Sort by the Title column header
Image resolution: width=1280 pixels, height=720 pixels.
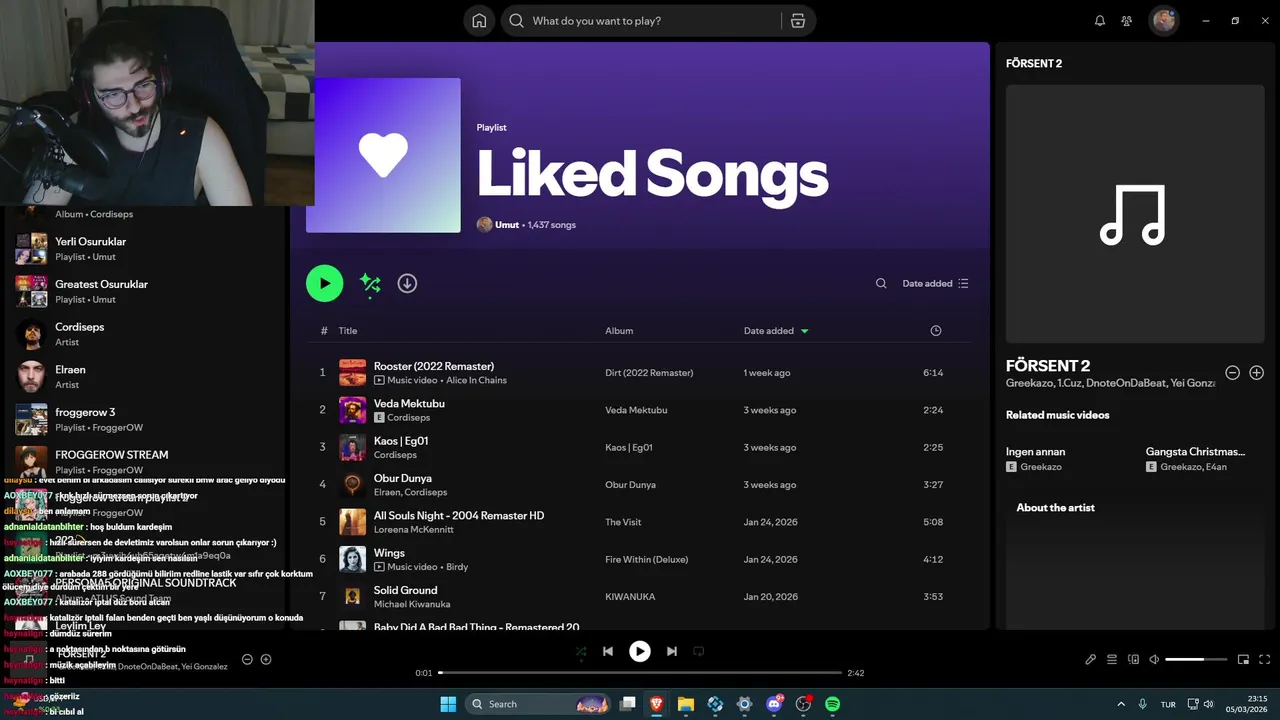347,331
